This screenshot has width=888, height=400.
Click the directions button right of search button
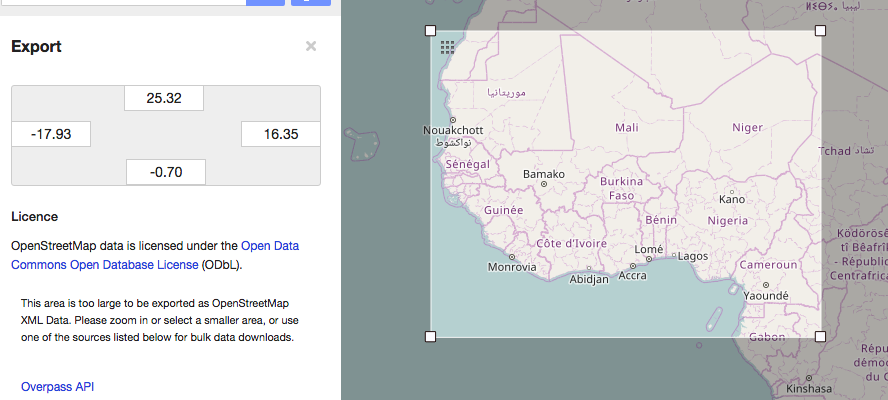point(310,2)
